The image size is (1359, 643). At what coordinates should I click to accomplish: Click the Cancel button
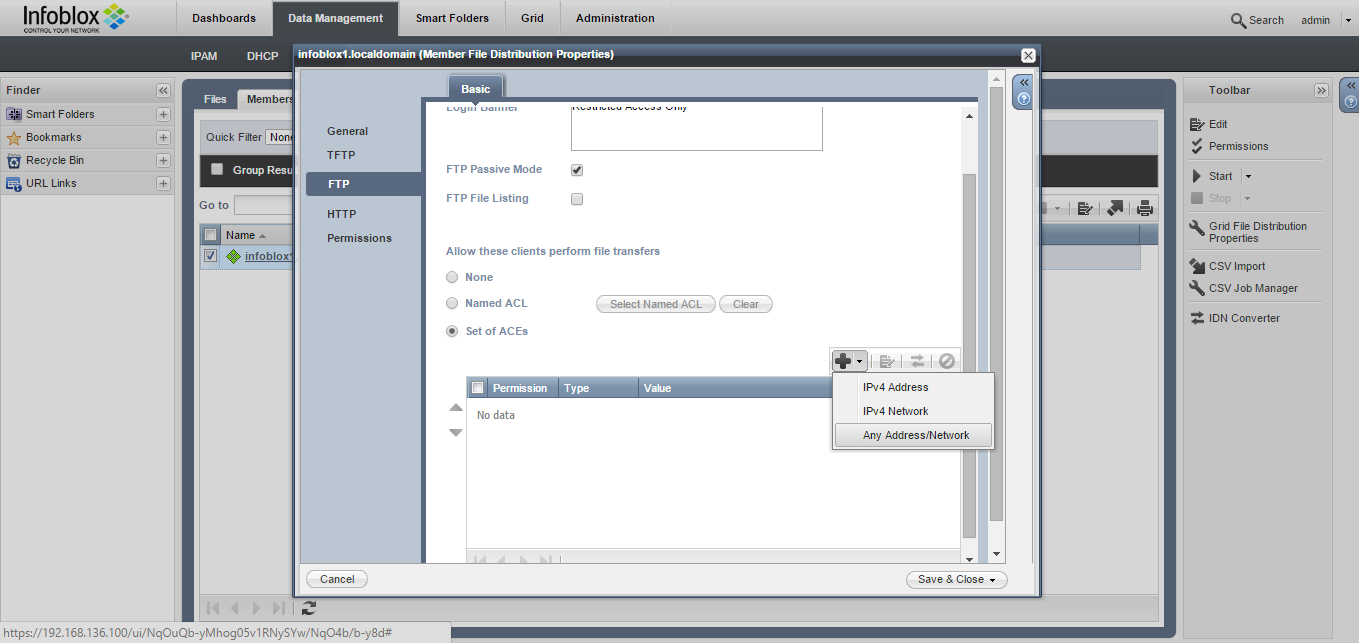(337, 579)
